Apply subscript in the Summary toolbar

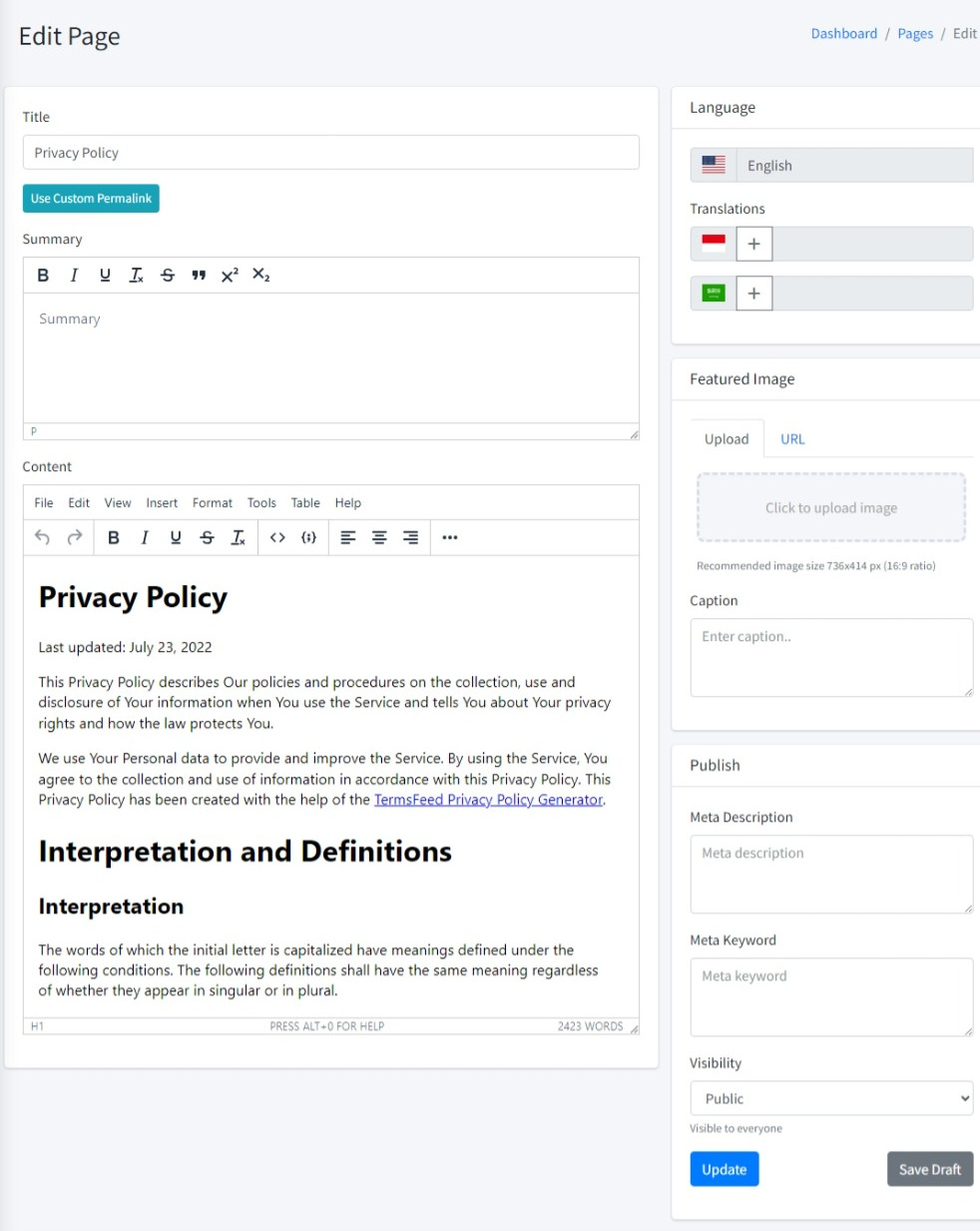tap(260, 276)
